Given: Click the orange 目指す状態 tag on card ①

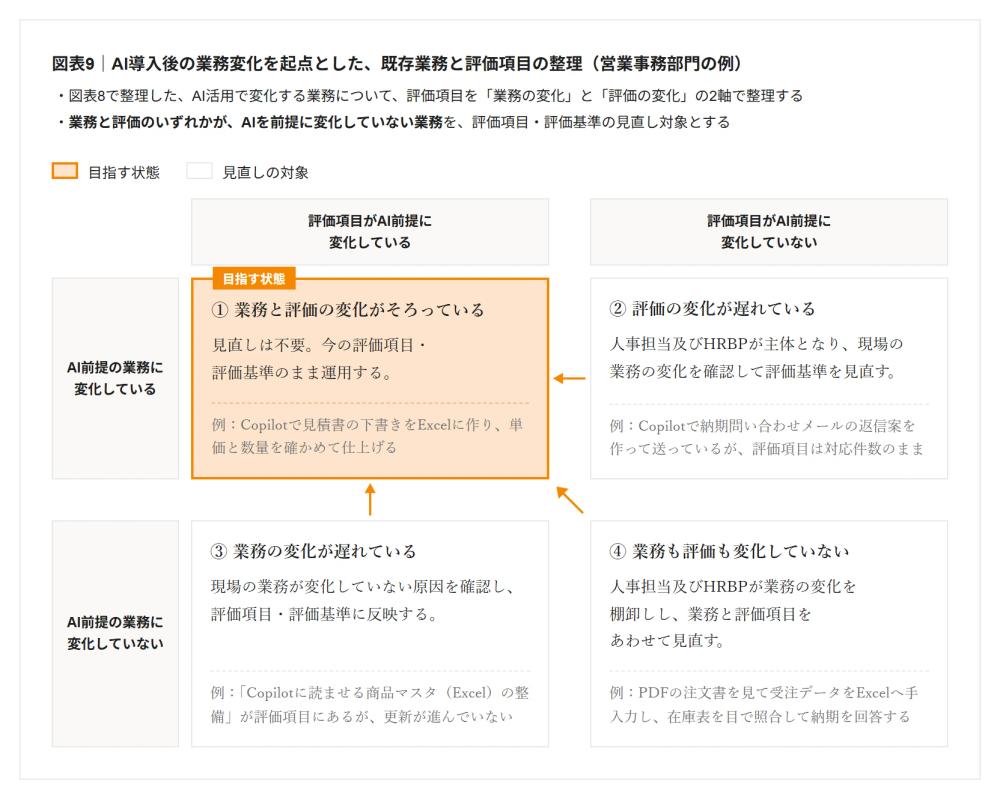Looking at the screenshot, I should (254, 279).
